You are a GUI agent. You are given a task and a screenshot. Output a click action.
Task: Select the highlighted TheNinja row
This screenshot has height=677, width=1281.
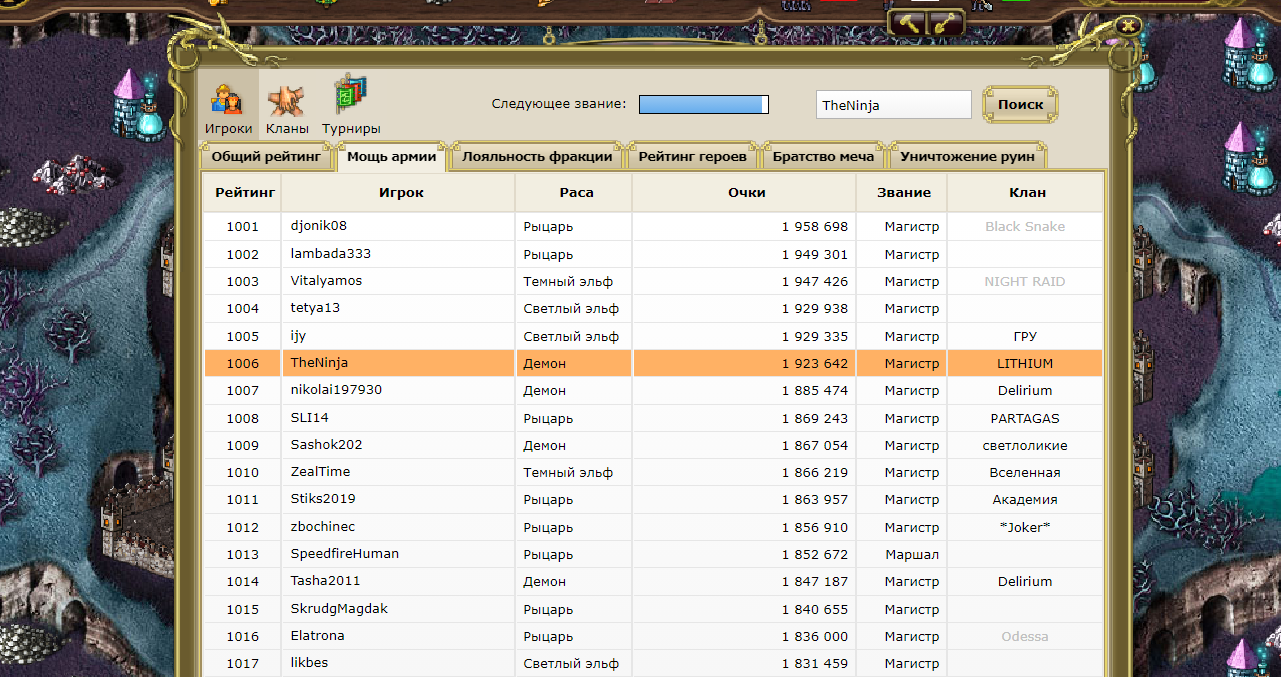pyautogui.click(x=653, y=363)
